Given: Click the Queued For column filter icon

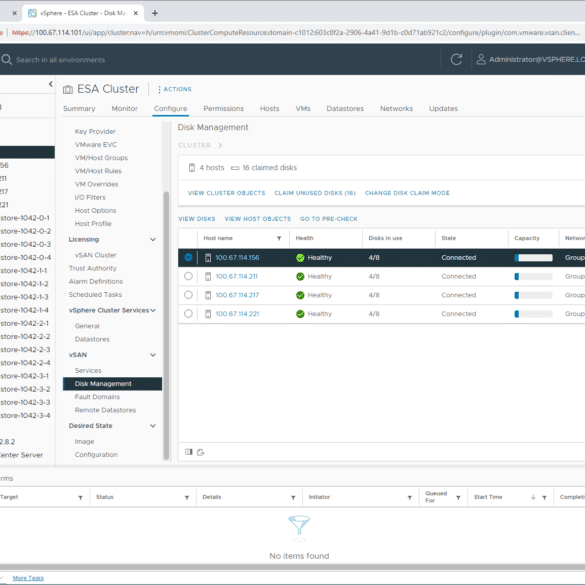Looking at the screenshot, I should (458, 498).
